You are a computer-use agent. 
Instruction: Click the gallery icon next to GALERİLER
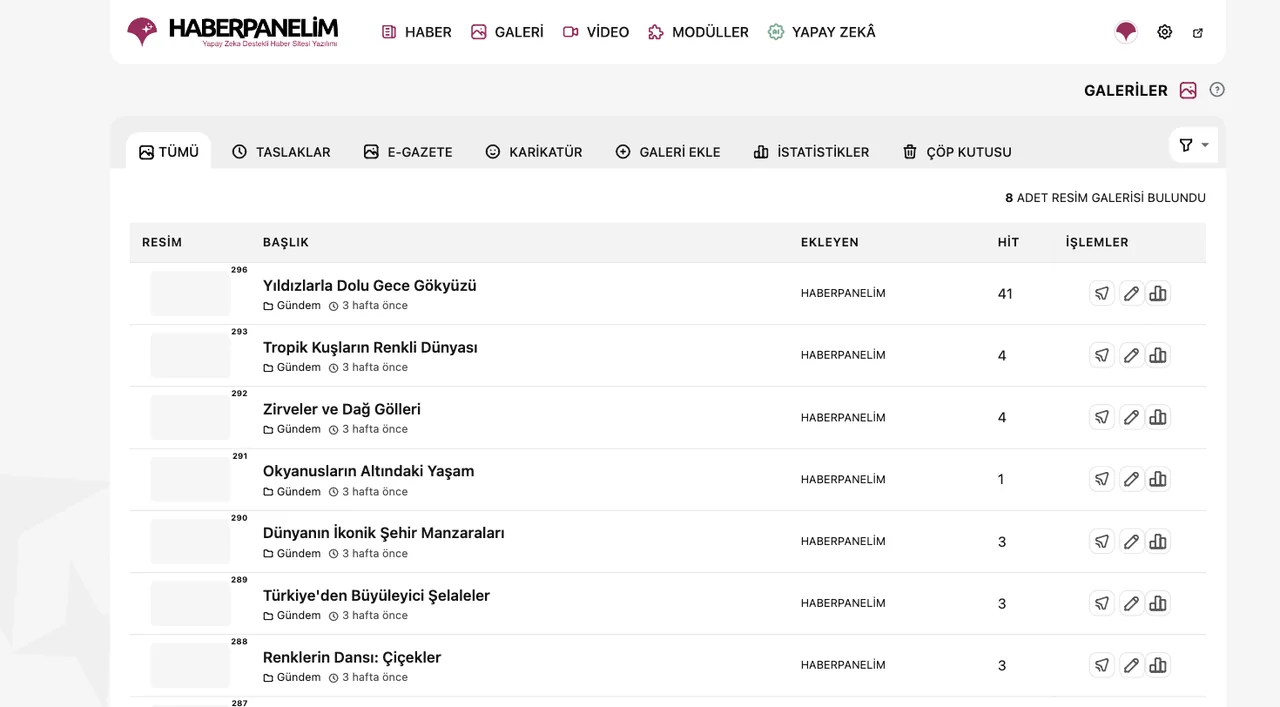click(1188, 90)
